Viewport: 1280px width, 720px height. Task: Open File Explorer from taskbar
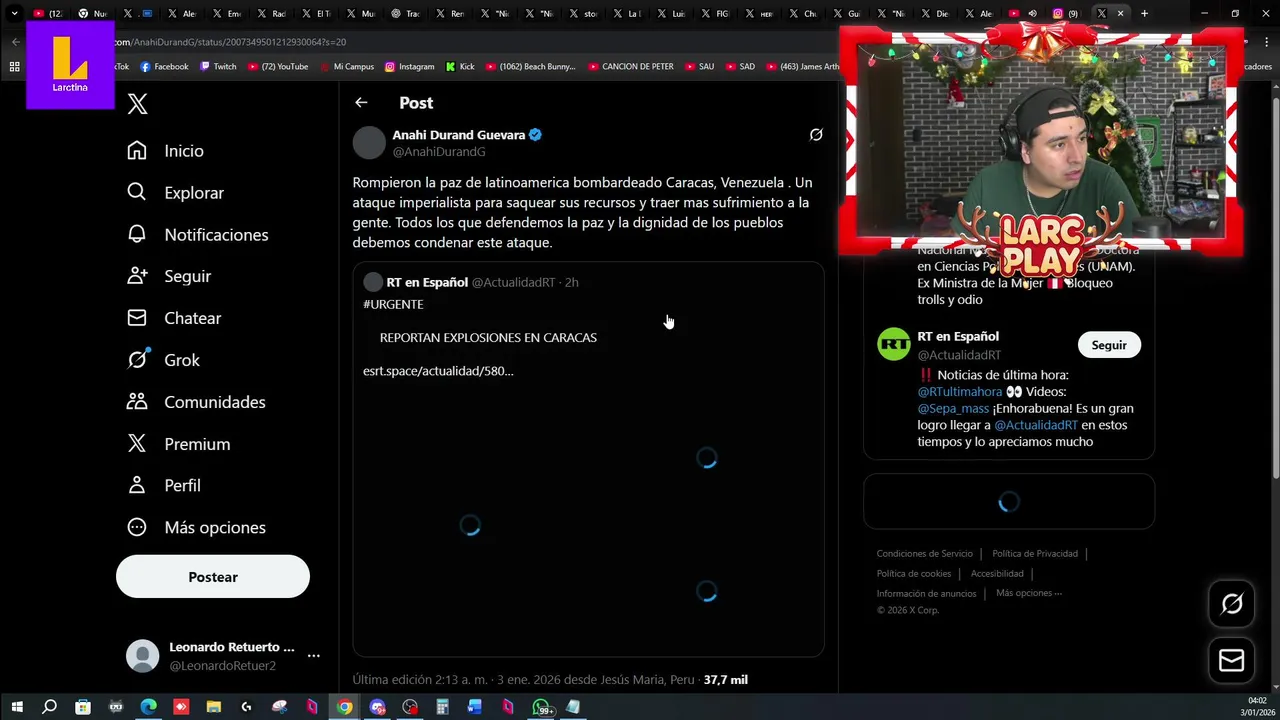pos(213,707)
